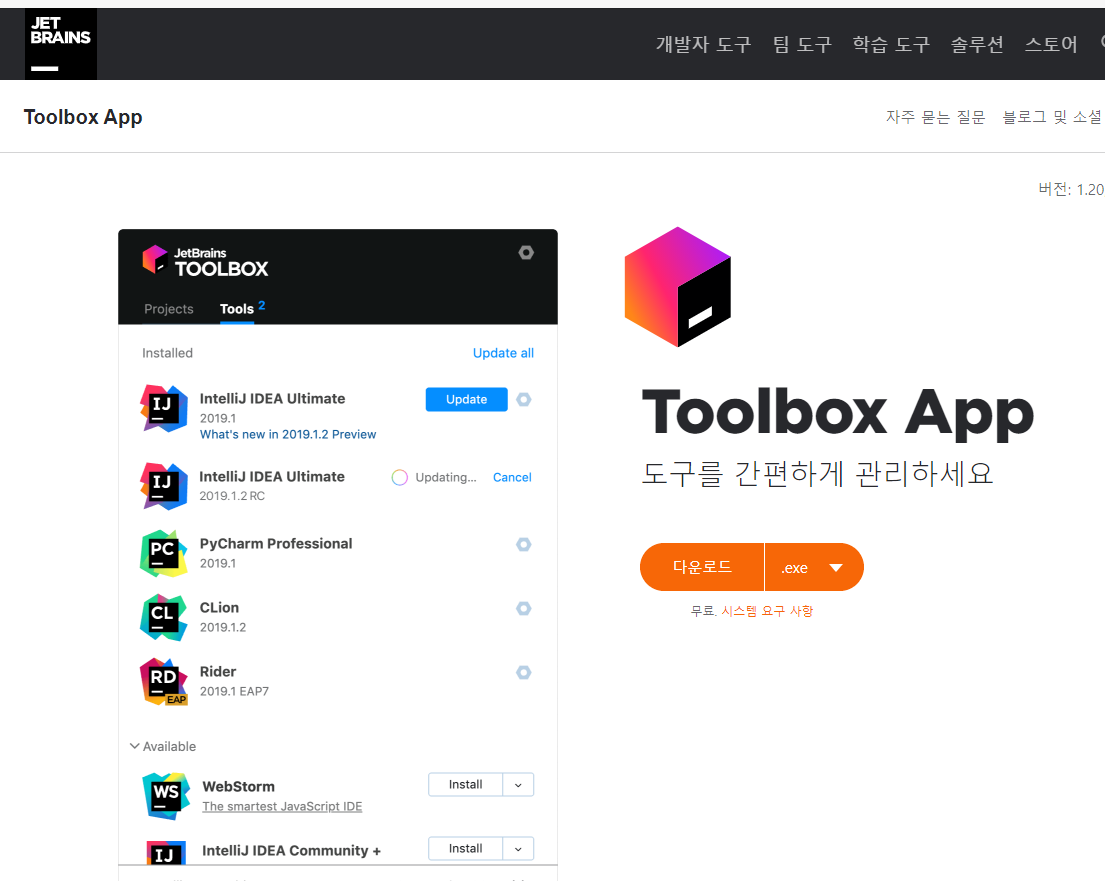Cancel the IntelliJ IDEA update
Viewport: 1105px width, 881px height.
point(512,478)
